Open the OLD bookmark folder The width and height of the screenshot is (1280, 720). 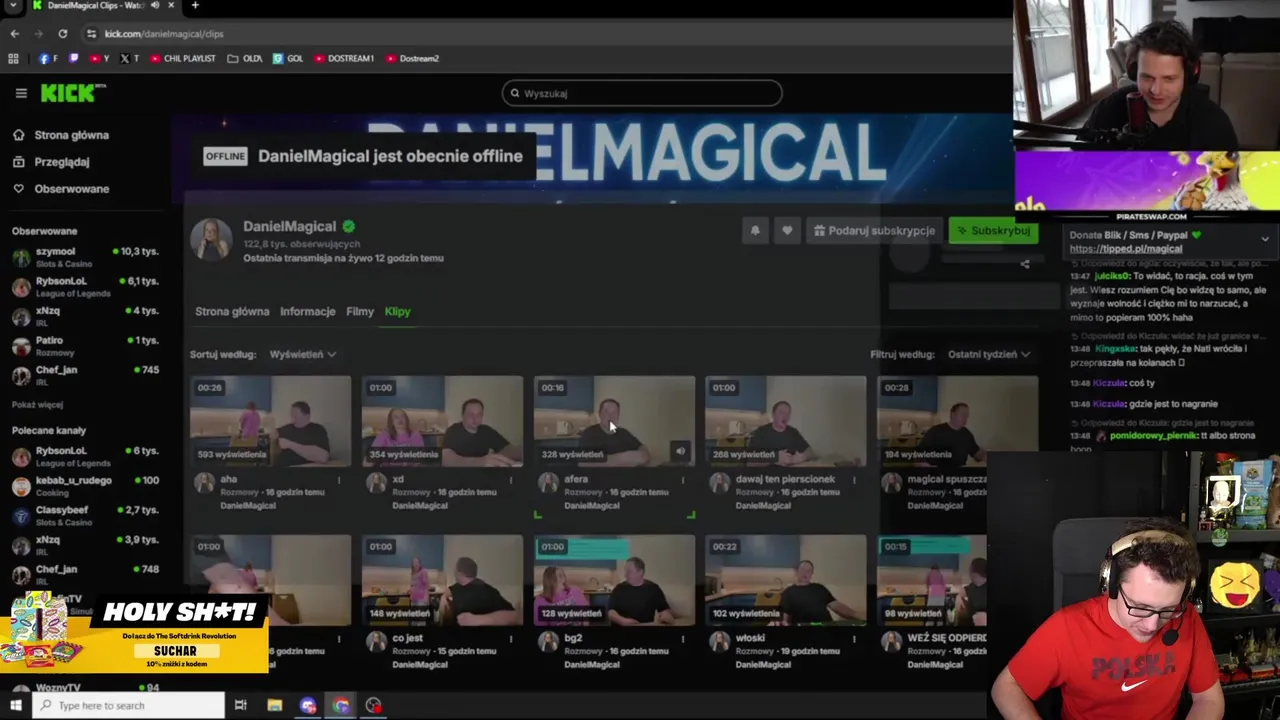[245, 58]
